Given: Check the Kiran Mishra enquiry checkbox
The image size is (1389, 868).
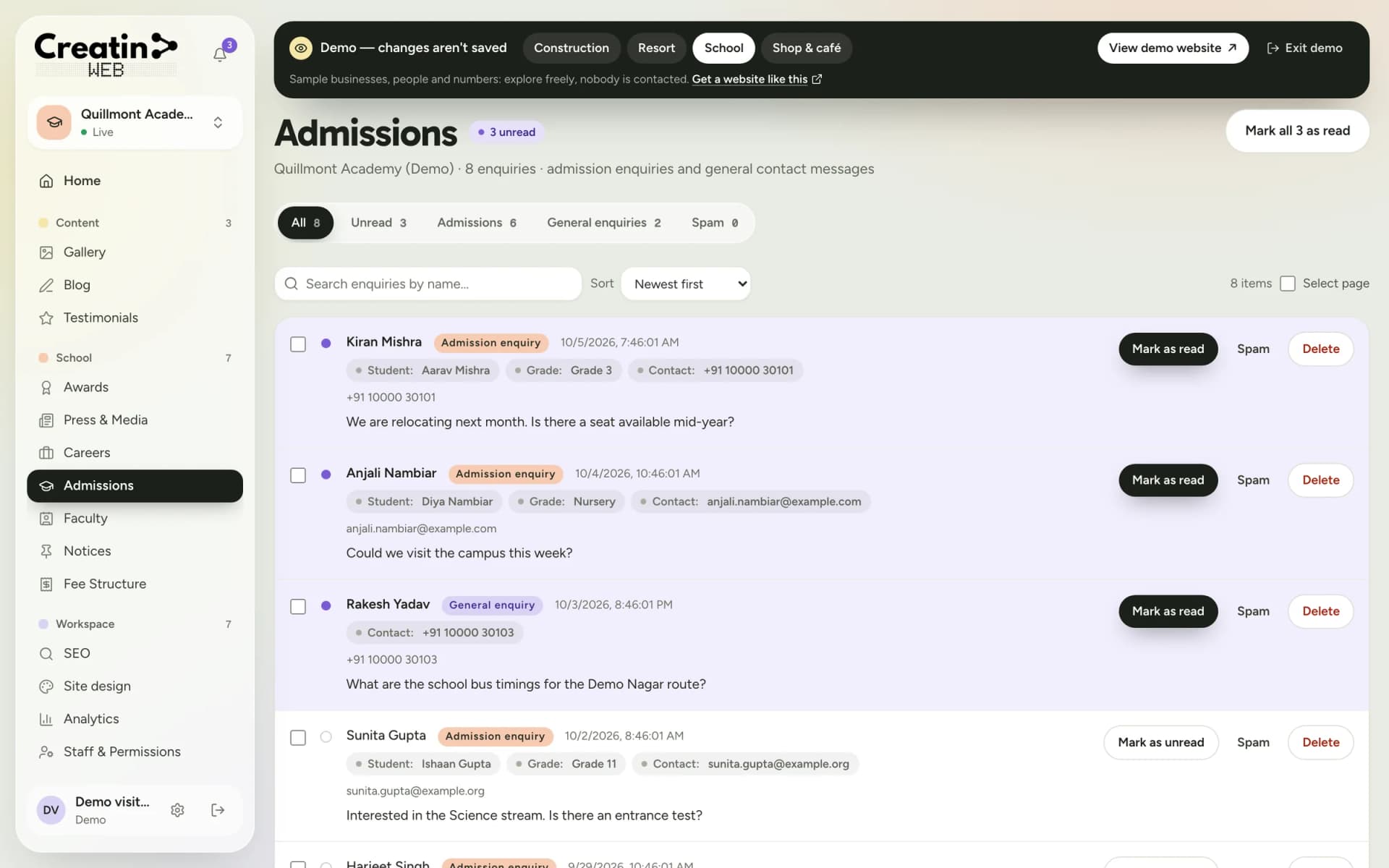Looking at the screenshot, I should [298, 344].
